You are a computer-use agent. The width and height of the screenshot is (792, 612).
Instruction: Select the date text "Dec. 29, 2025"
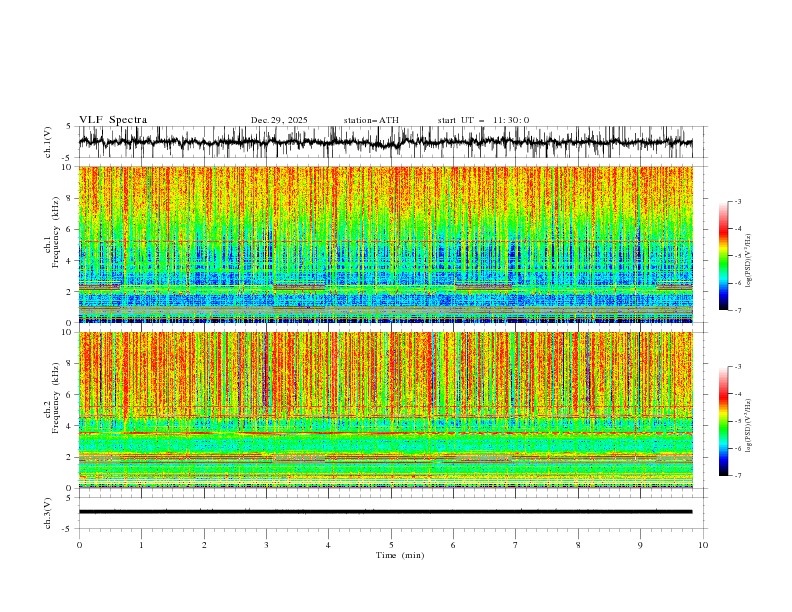[x=279, y=120]
